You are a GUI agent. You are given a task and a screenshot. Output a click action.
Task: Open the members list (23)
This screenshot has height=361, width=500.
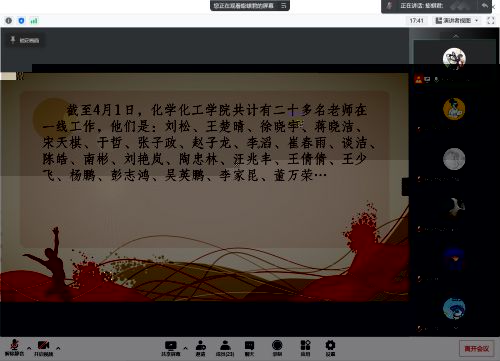pyautogui.click(x=225, y=348)
